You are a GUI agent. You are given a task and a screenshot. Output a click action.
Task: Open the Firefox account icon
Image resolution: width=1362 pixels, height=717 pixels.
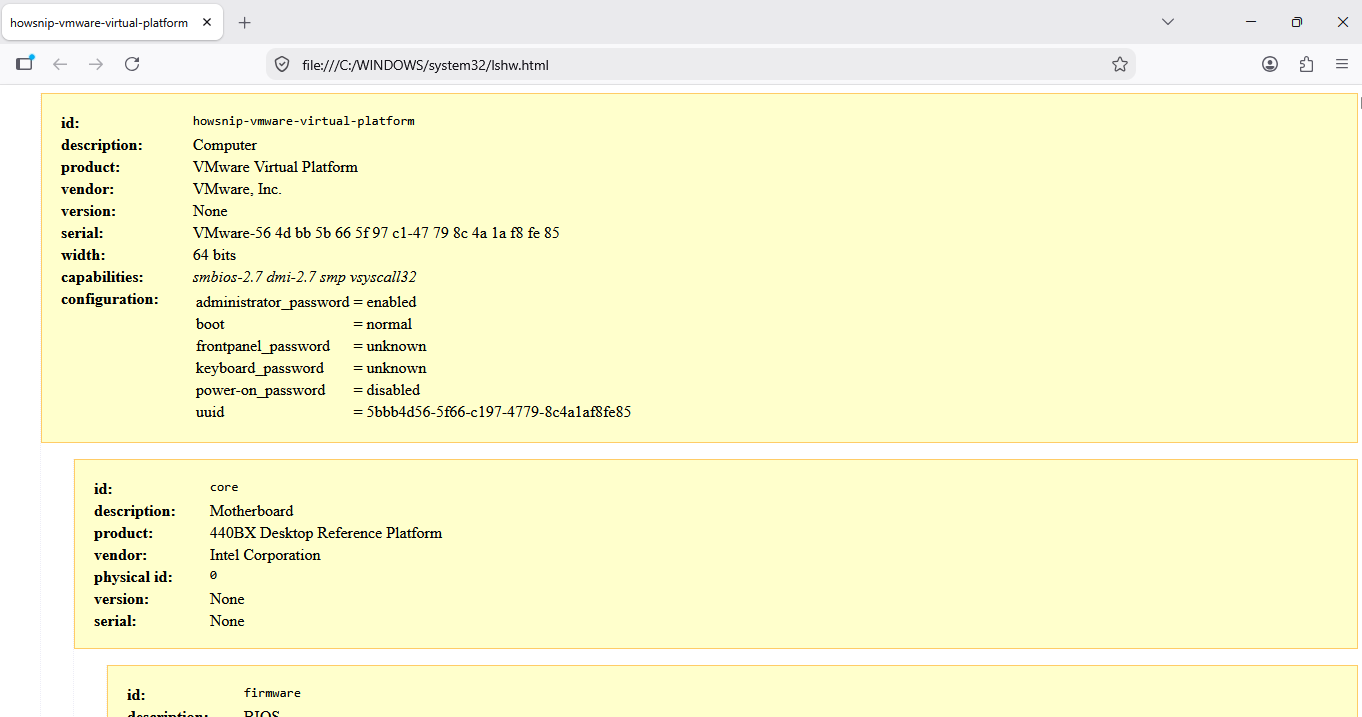1270,64
